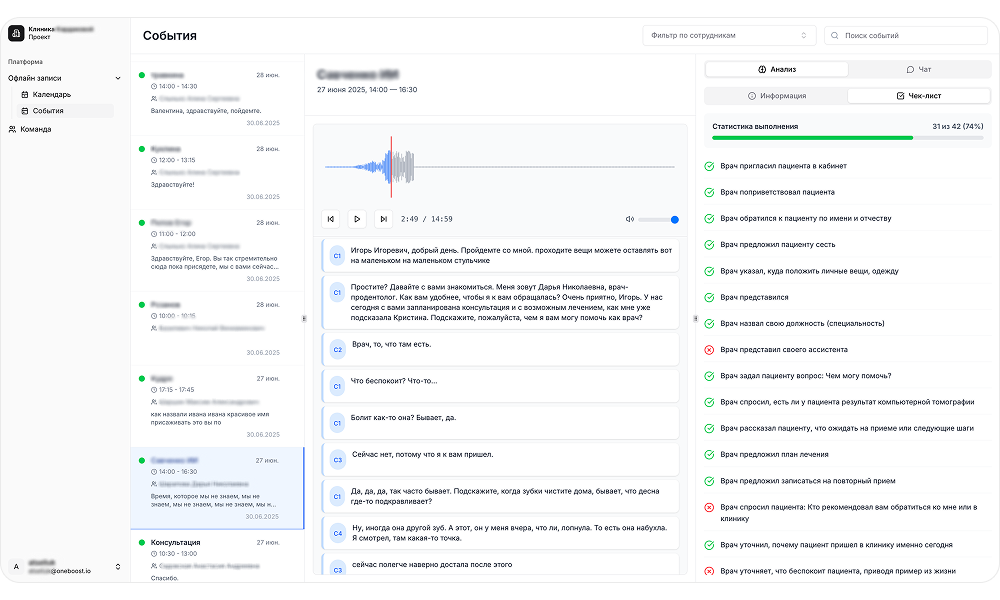Toggle check for 'Врач предложил план лечения'
The image size is (1000, 600).
[709, 455]
